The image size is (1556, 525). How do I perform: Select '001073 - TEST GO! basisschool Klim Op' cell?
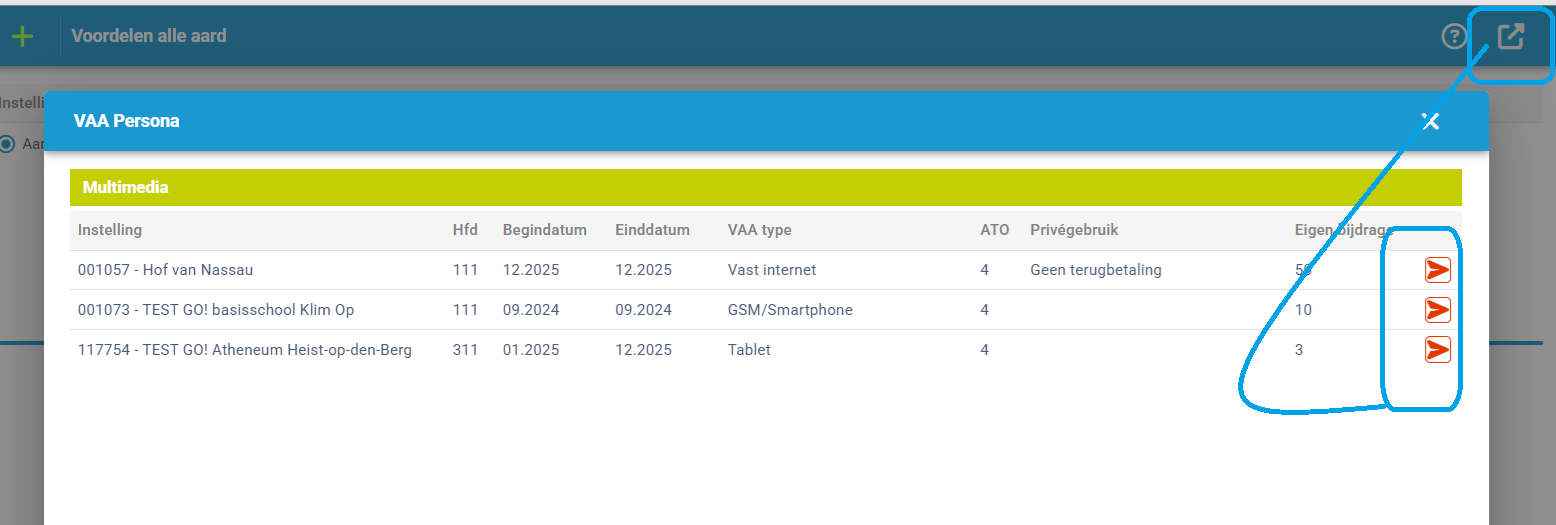[x=216, y=310]
